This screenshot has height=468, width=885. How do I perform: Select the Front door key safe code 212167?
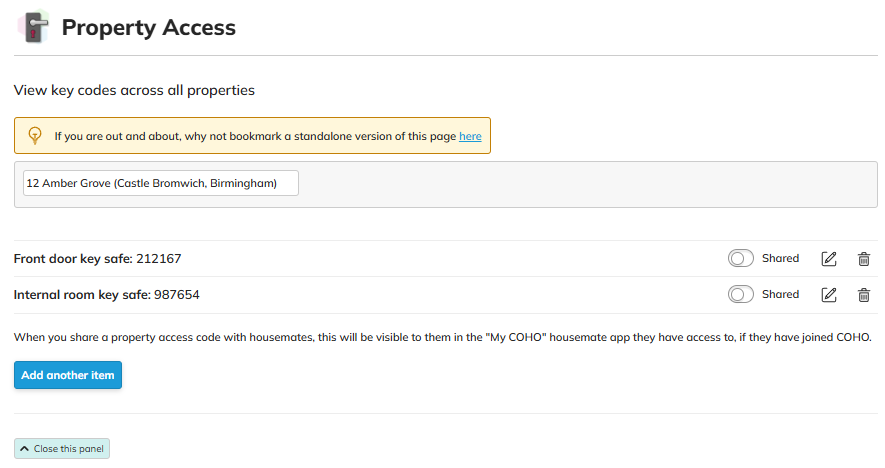click(x=158, y=259)
